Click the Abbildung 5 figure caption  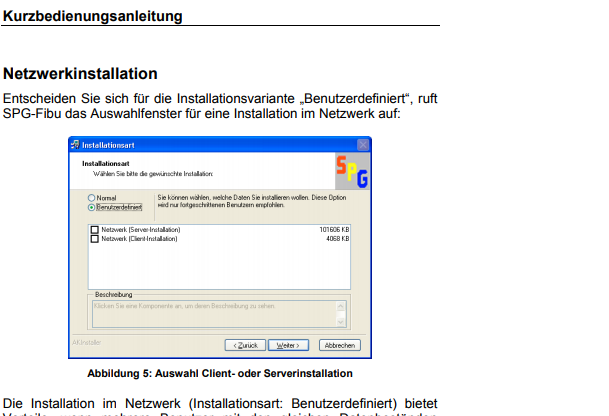[x=220, y=374]
